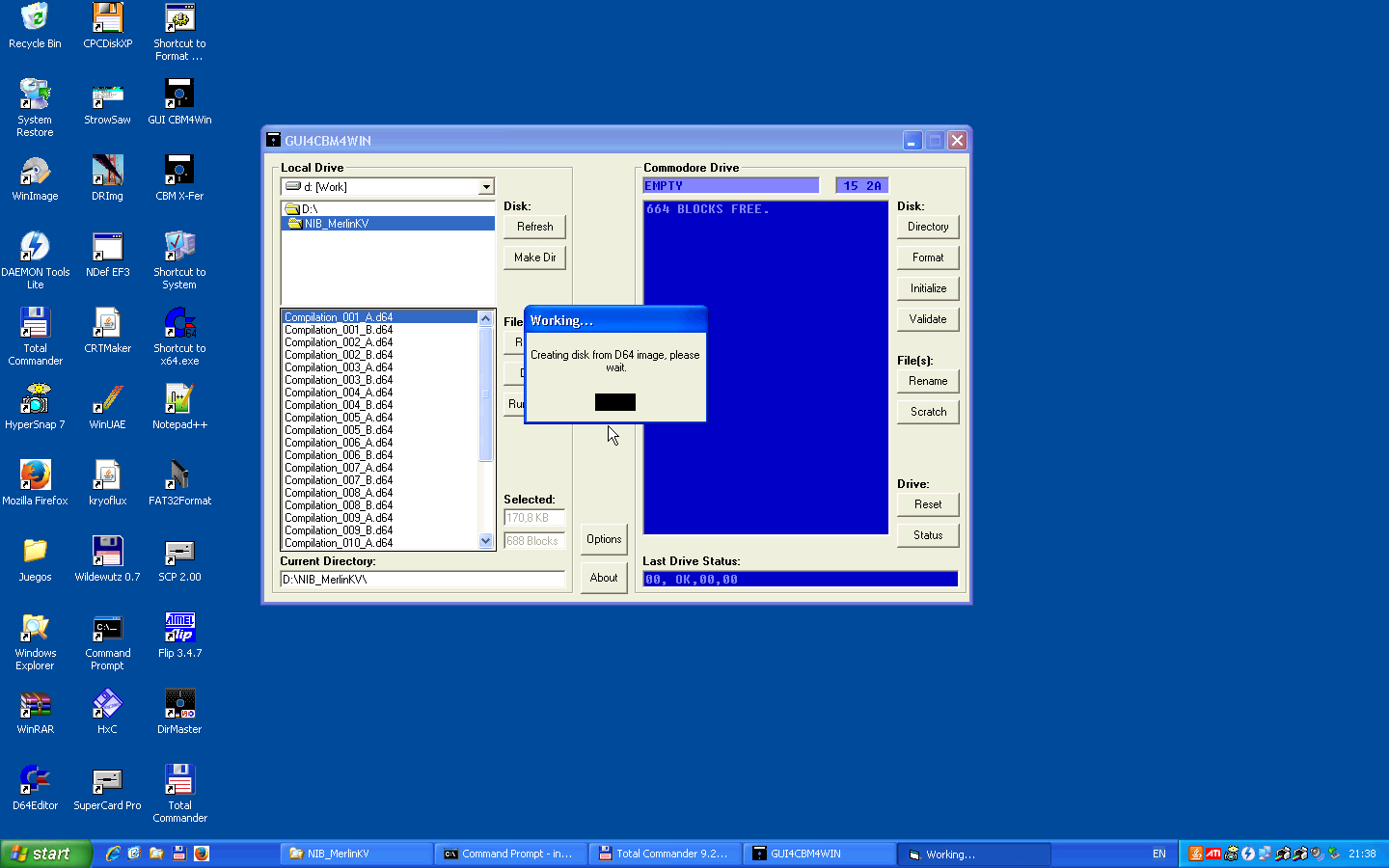
Task: Click the file list scroll up arrow
Action: click(486, 318)
